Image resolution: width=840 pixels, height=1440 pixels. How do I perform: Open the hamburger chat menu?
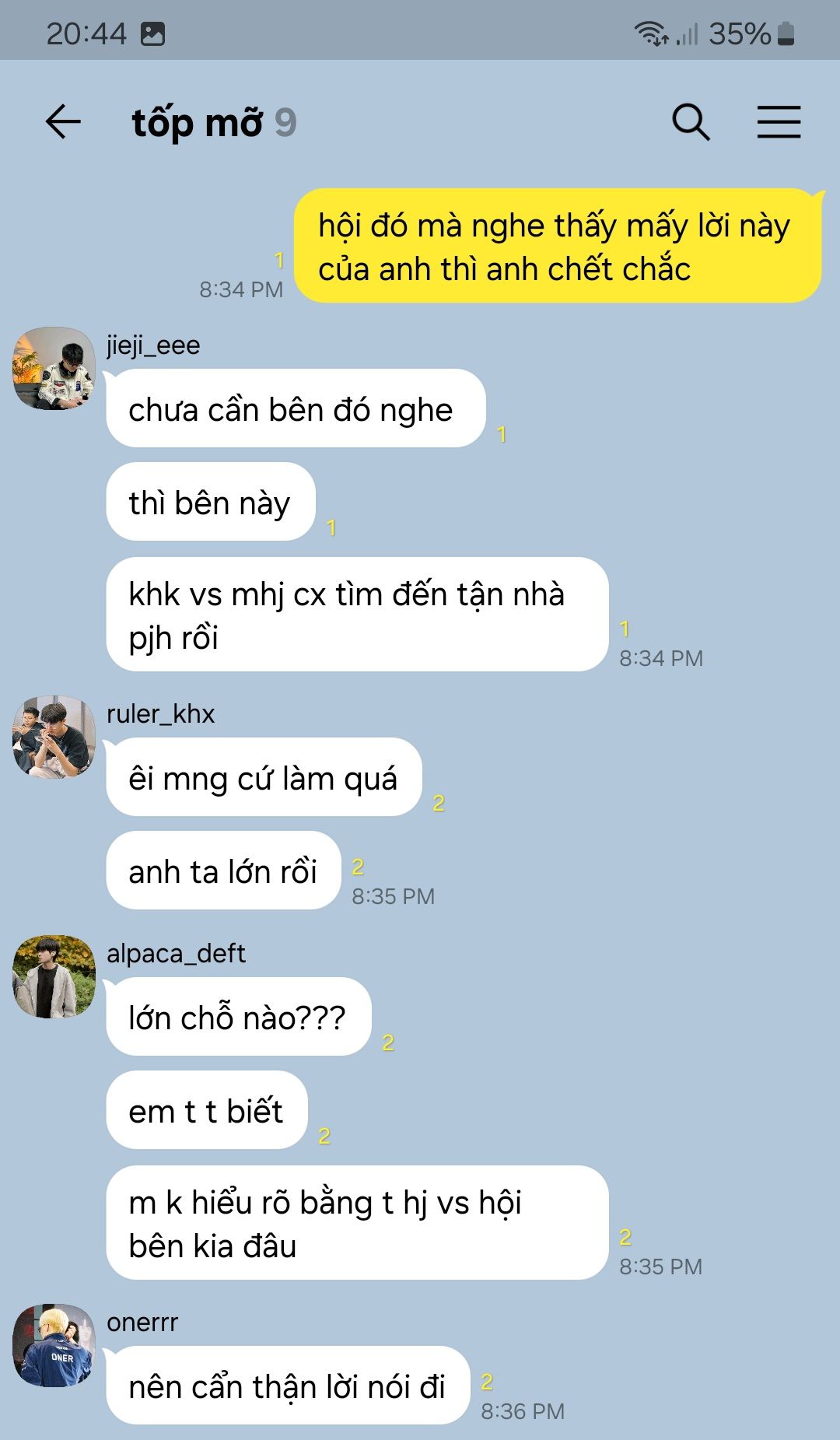point(779,122)
